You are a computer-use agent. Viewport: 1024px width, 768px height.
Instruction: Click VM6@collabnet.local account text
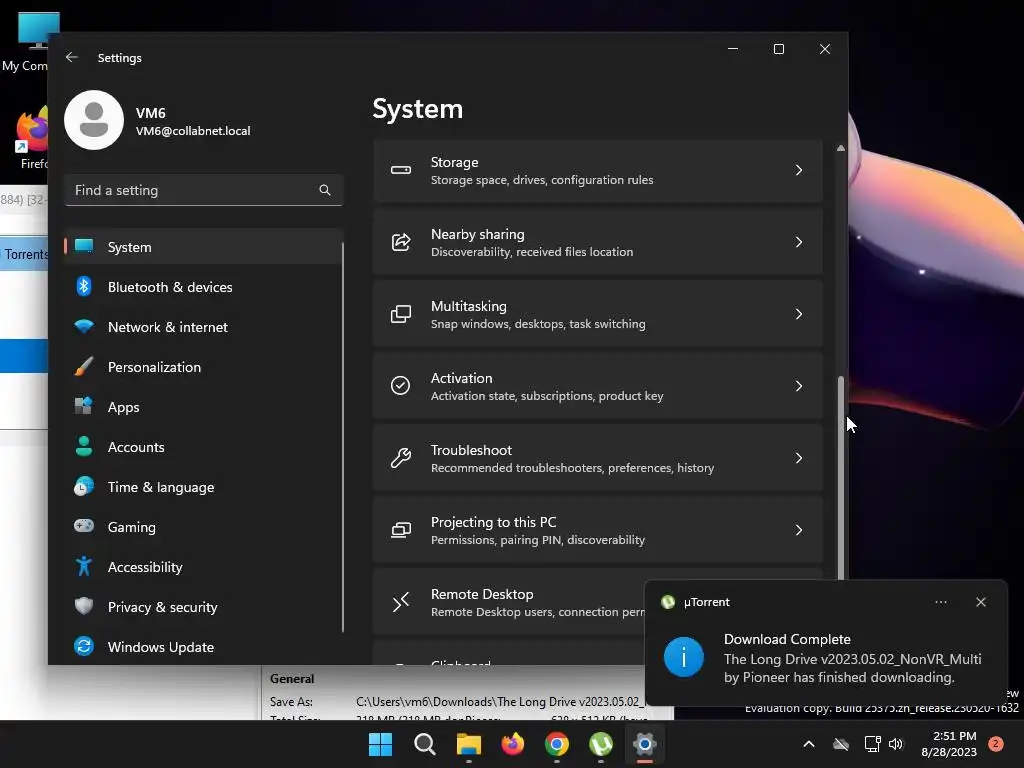(193, 131)
